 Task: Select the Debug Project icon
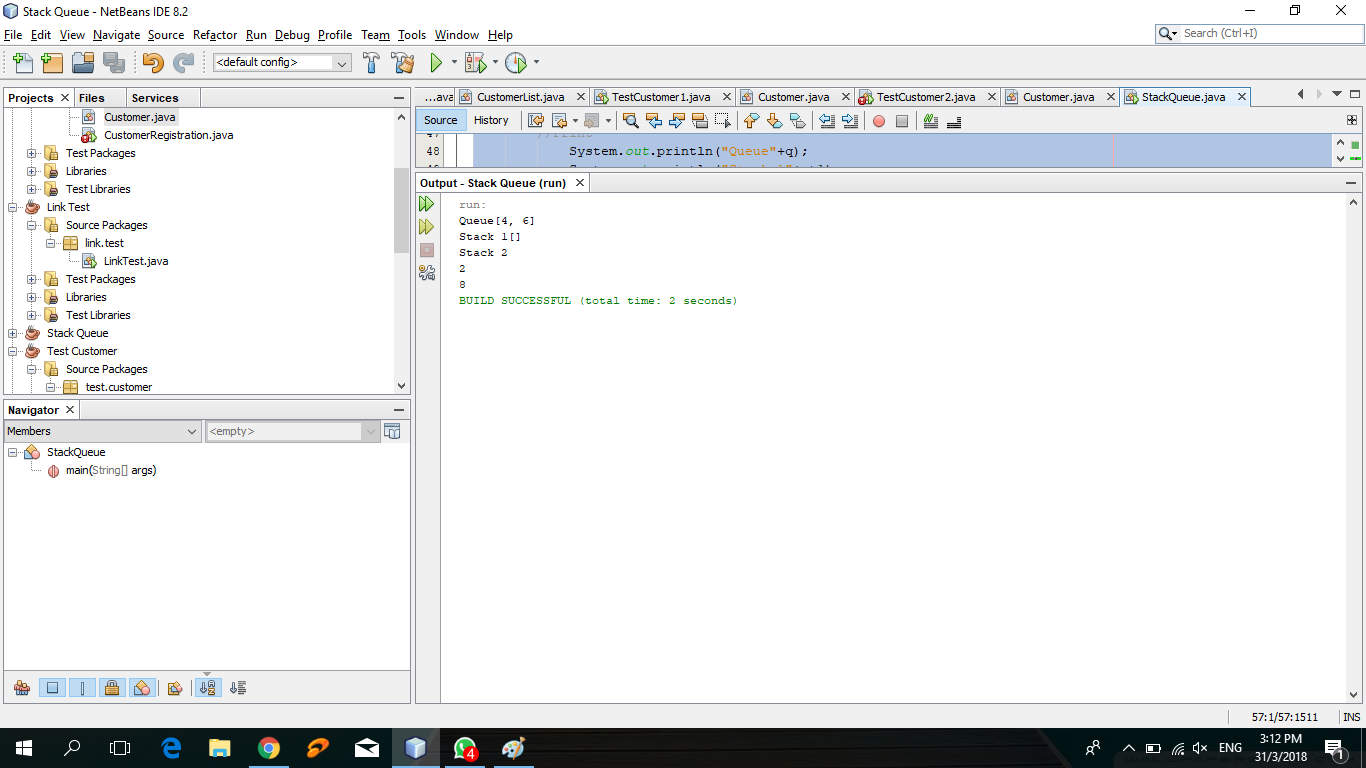[x=477, y=62]
